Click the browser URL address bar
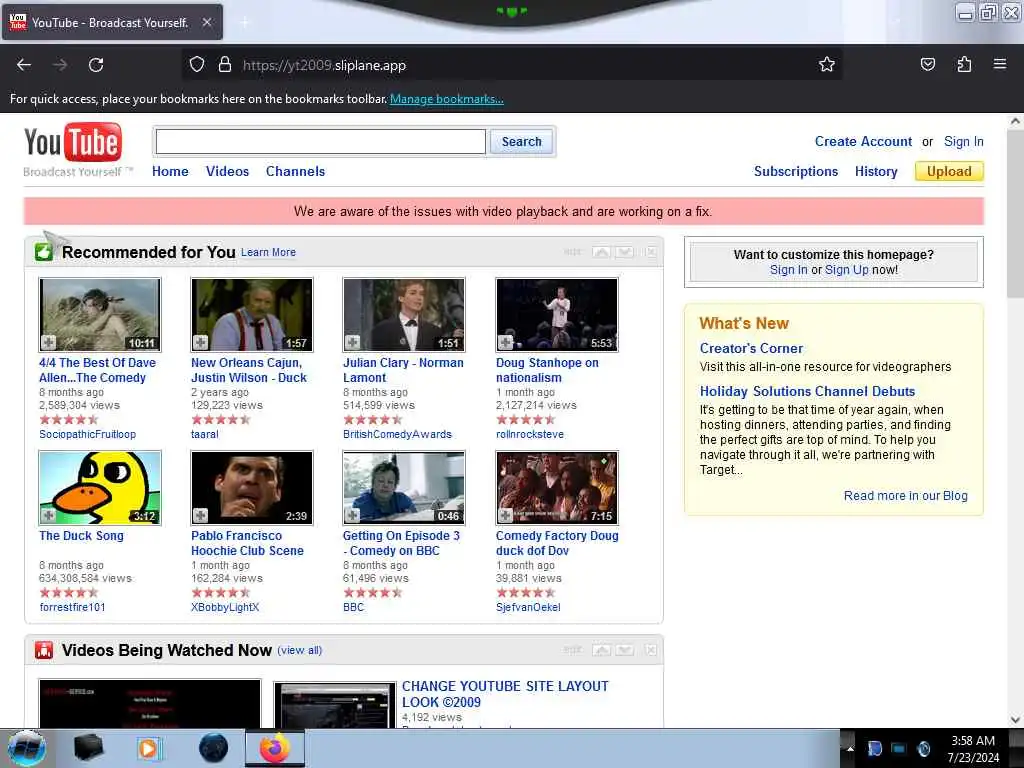 click(x=511, y=65)
